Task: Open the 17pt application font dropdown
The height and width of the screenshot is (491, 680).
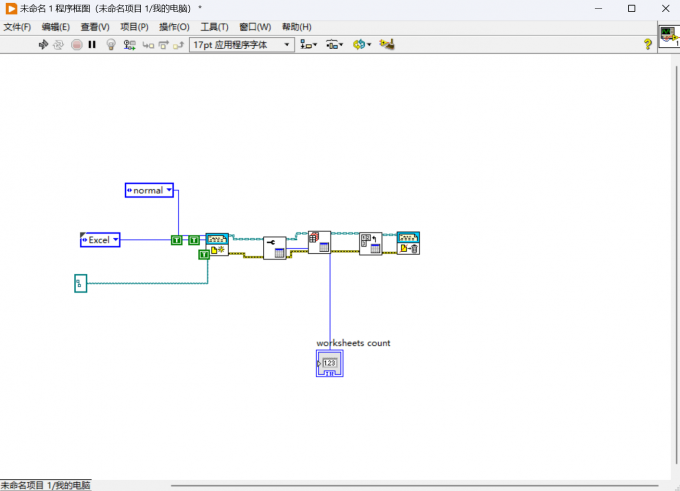Action: (x=242, y=45)
